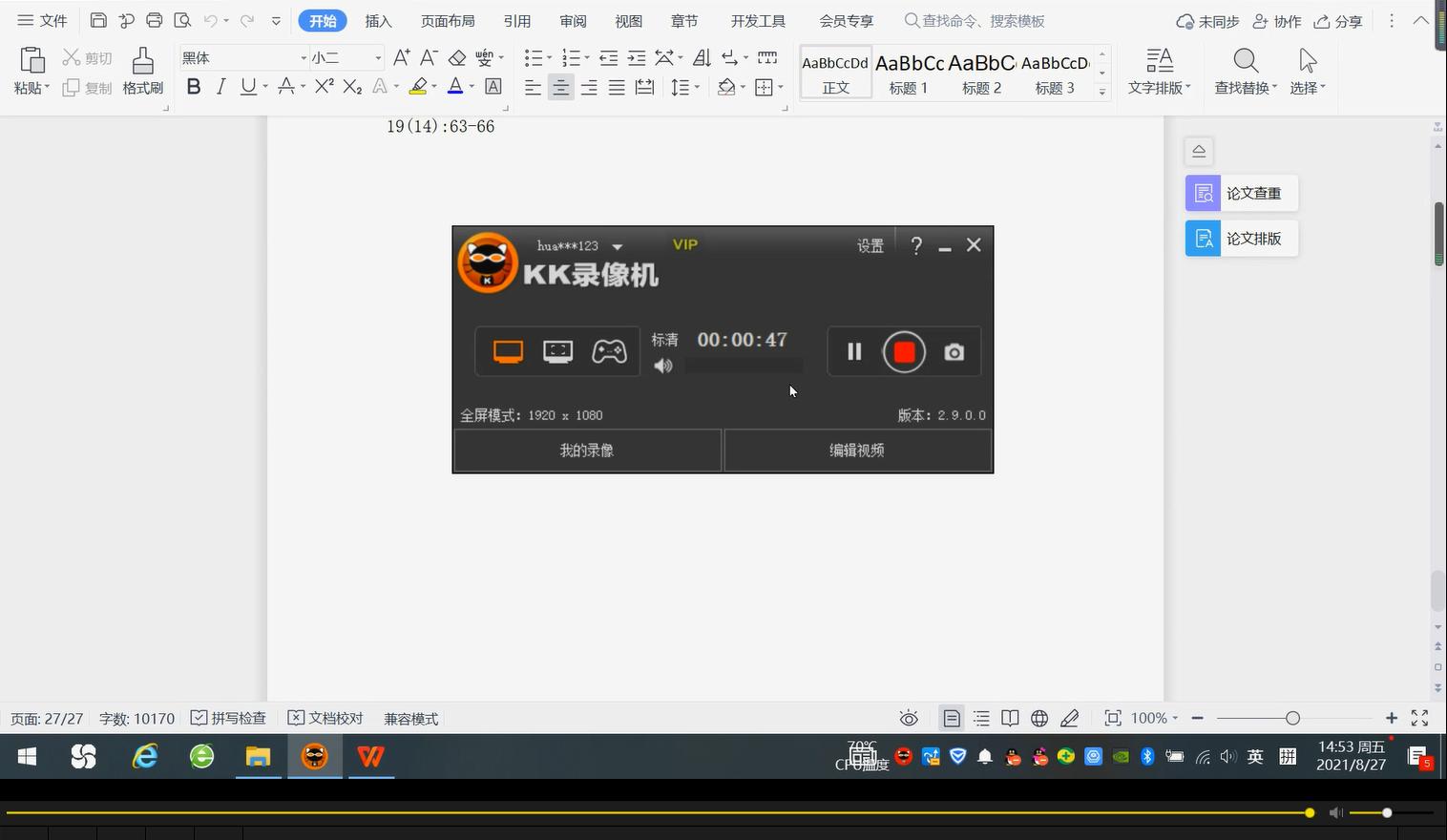This screenshot has width=1447, height=840.
Task: Open the KK录像机 help question mark
Action: pos(915,245)
